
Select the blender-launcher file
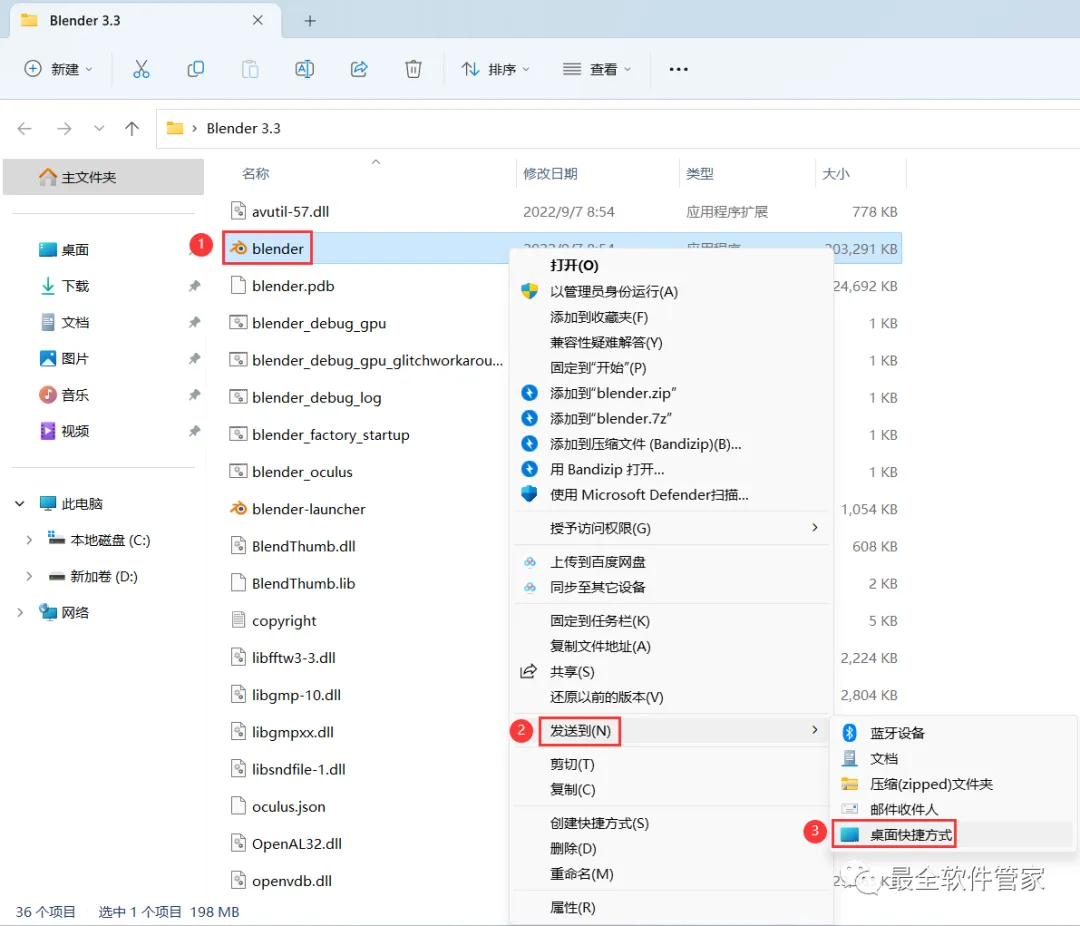click(x=309, y=509)
